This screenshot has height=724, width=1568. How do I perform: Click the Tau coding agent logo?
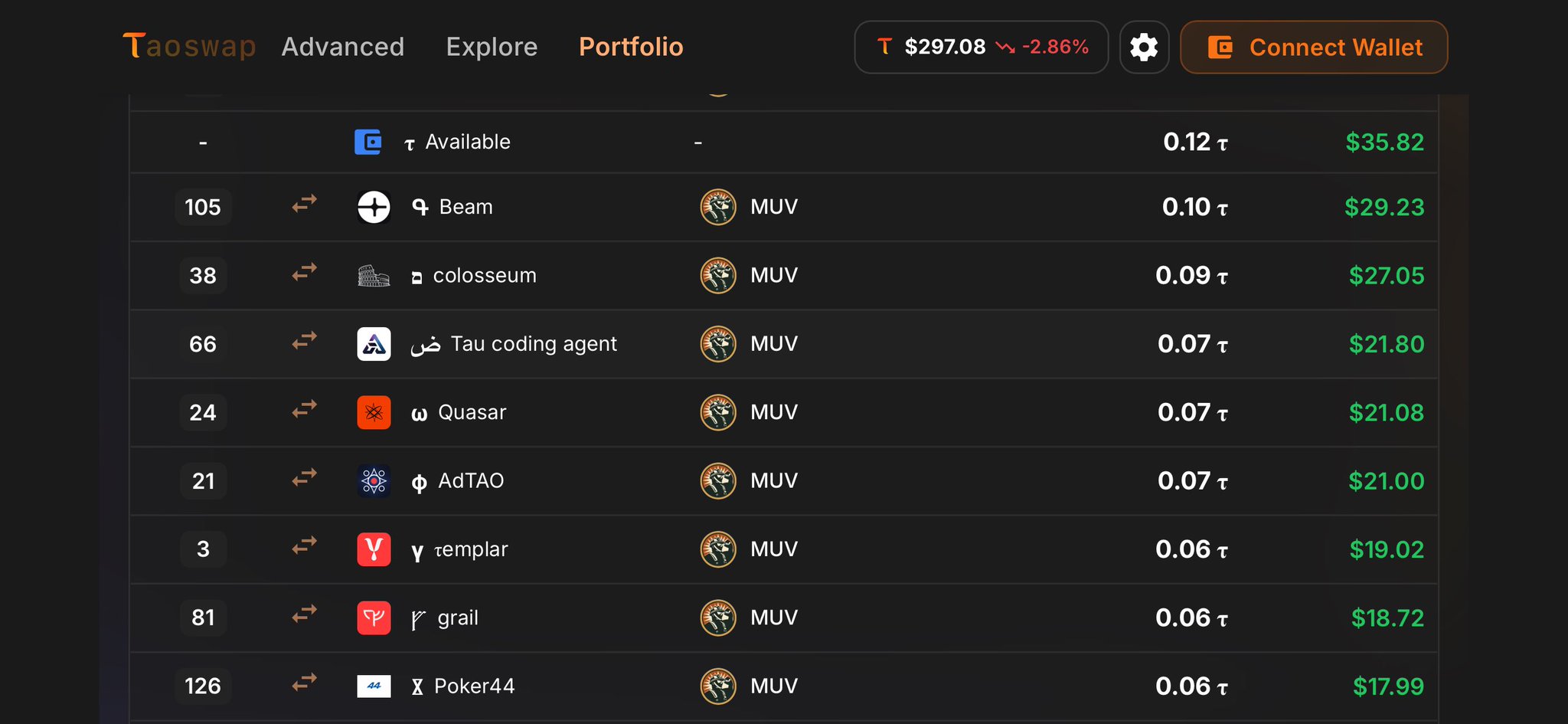coord(374,344)
